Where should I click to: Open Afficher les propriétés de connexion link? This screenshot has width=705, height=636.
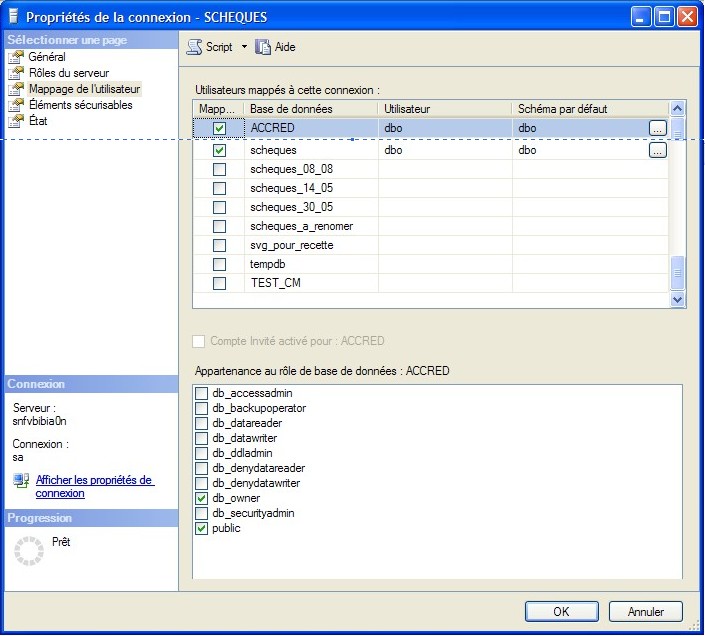point(94,486)
